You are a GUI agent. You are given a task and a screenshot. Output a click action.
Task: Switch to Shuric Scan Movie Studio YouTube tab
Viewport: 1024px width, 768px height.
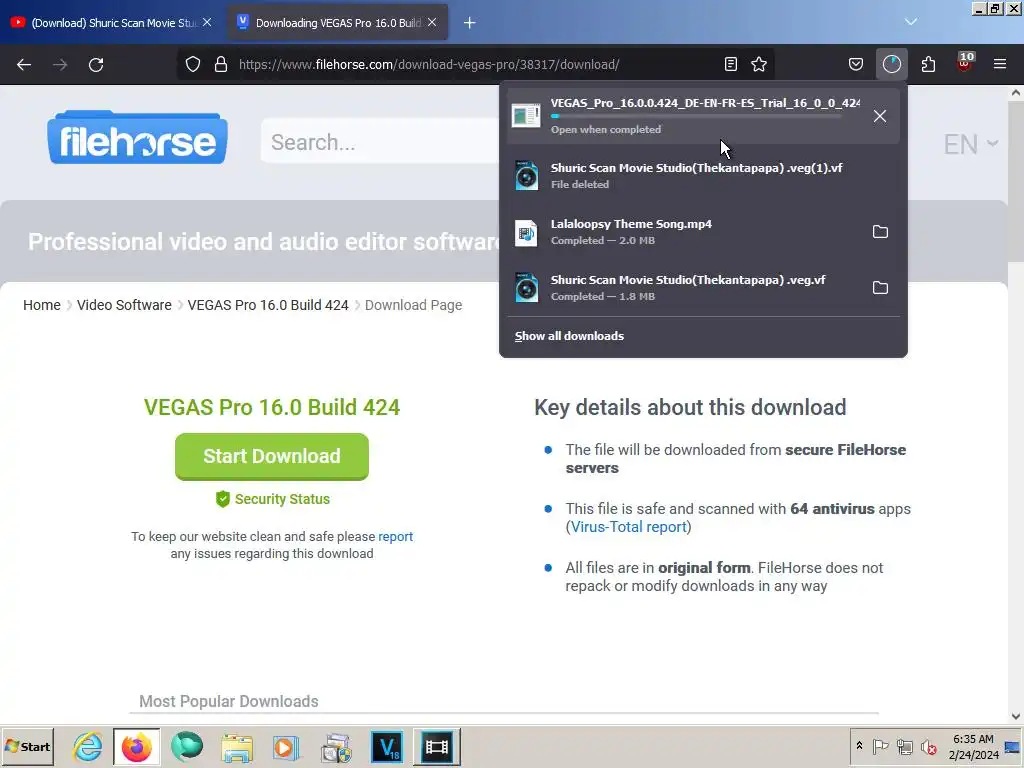110,23
